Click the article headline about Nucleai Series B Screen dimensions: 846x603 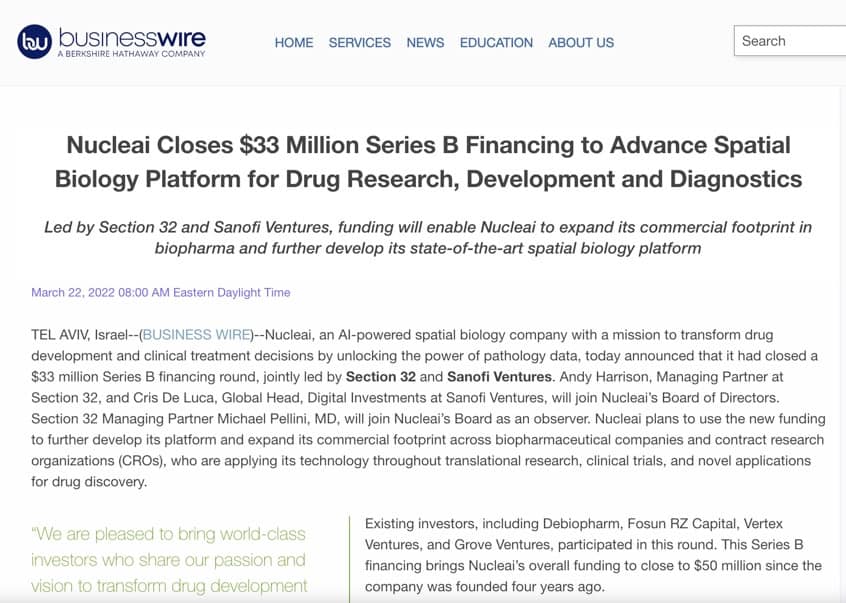click(428, 162)
